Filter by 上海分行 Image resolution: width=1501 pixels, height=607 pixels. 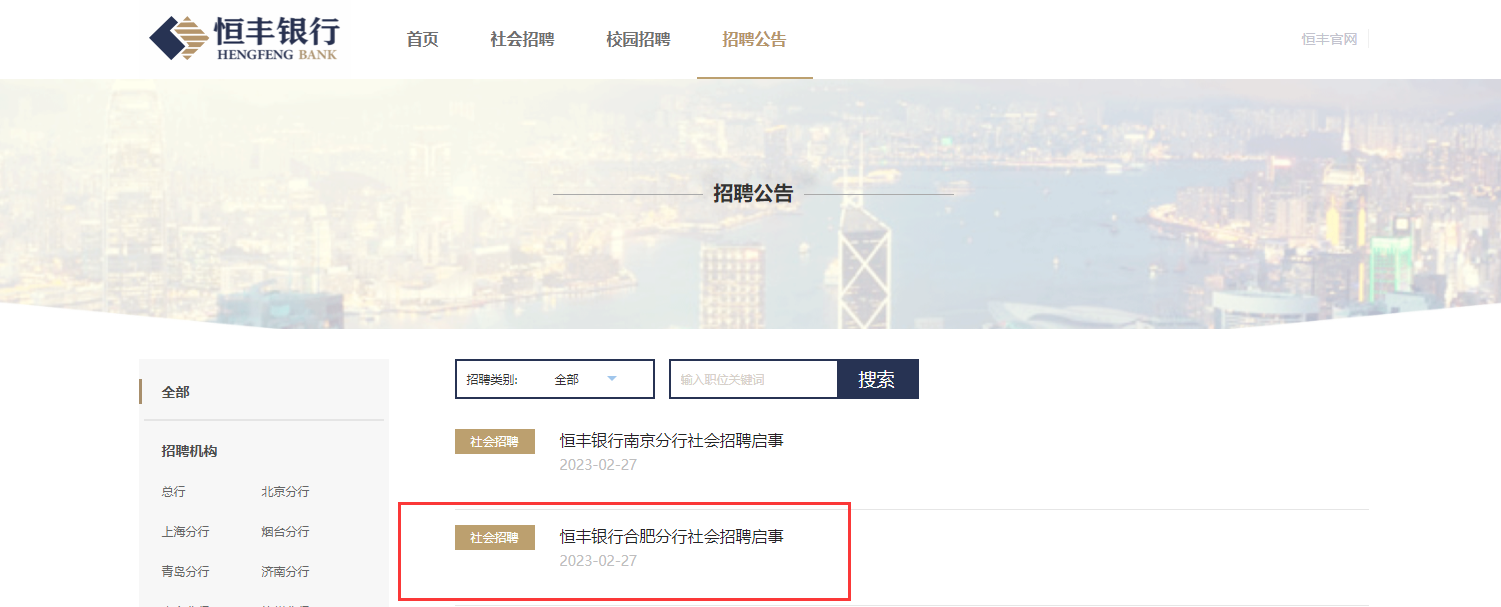[185, 532]
